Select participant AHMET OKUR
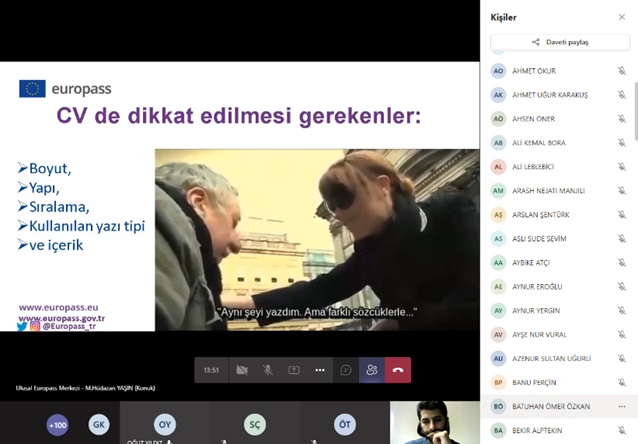This screenshot has width=638, height=444. click(559, 71)
